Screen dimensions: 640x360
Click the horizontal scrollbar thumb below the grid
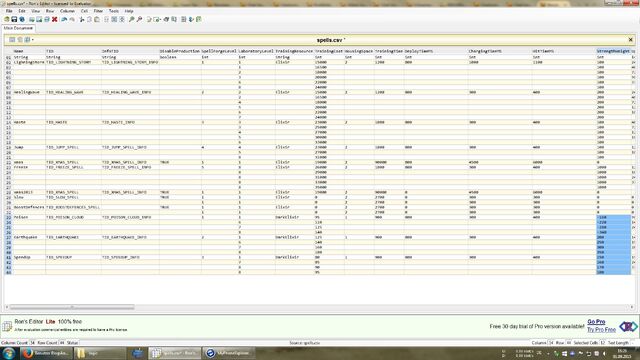click(72, 307)
